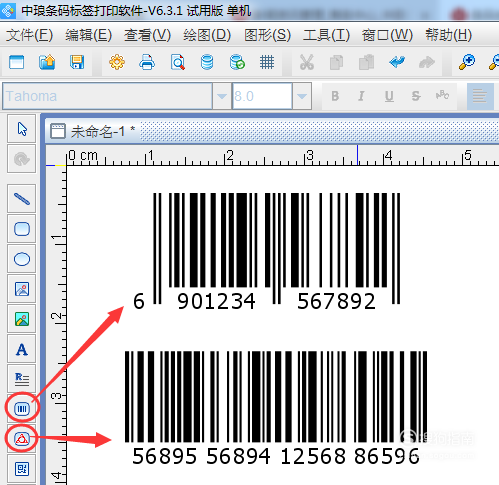Toggle underline formatting
Image resolution: width=499 pixels, height=485 pixels.
pos(389,96)
